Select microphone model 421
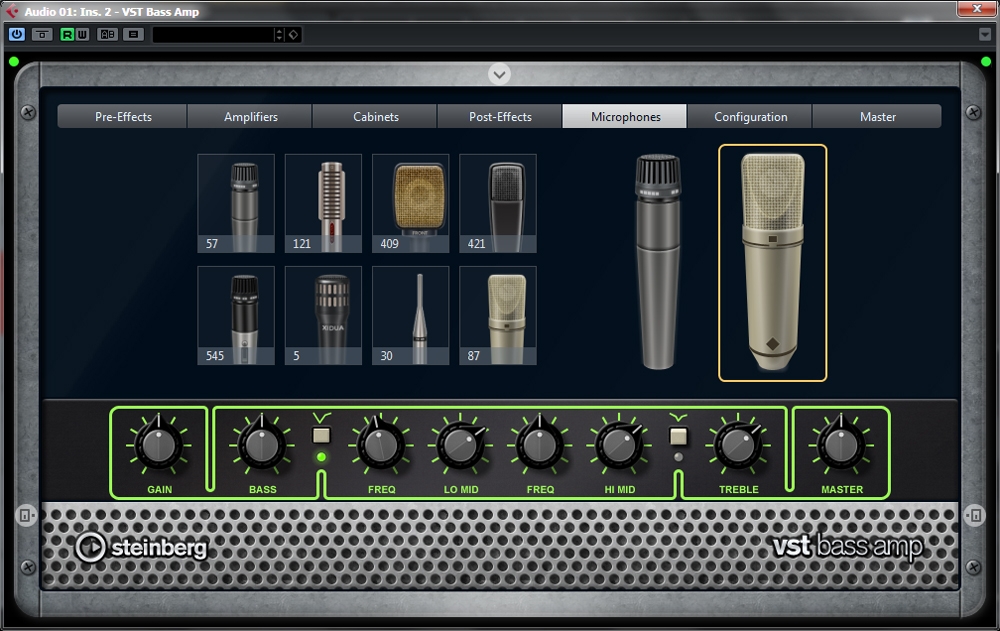Image resolution: width=1000 pixels, height=631 pixels. (498, 204)
